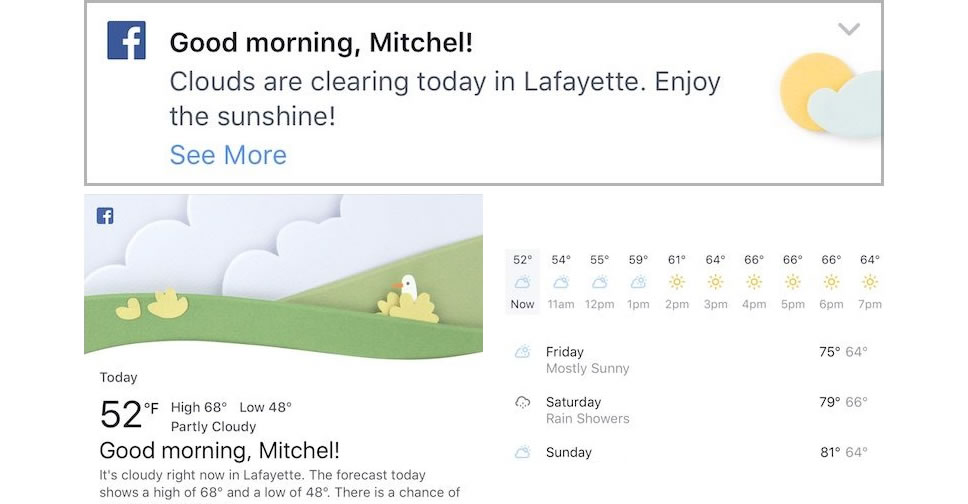
Task: Click the Friday weather icon
Action: (522, 352)
